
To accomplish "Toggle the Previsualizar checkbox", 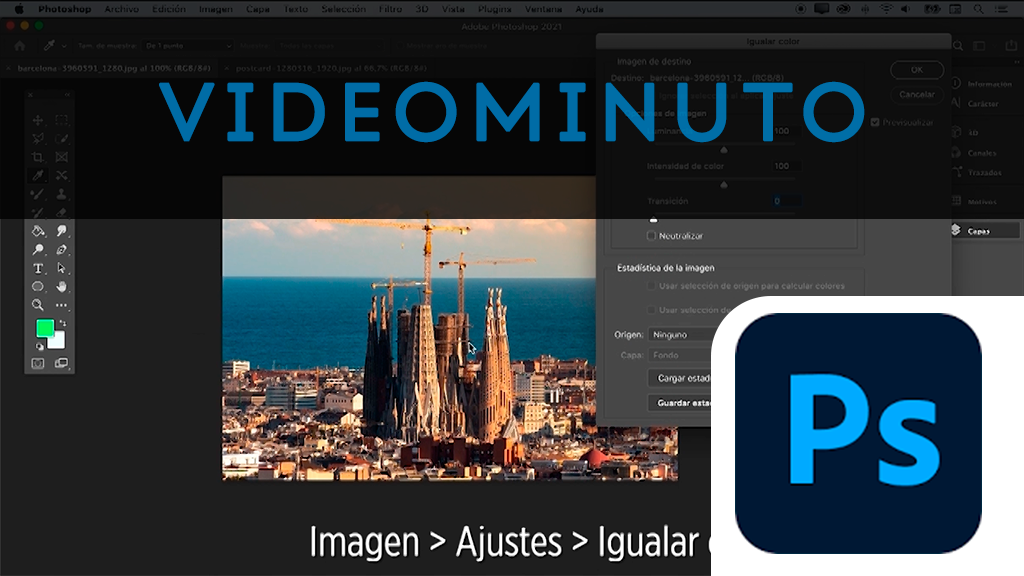I will click(x=875, y=122).
